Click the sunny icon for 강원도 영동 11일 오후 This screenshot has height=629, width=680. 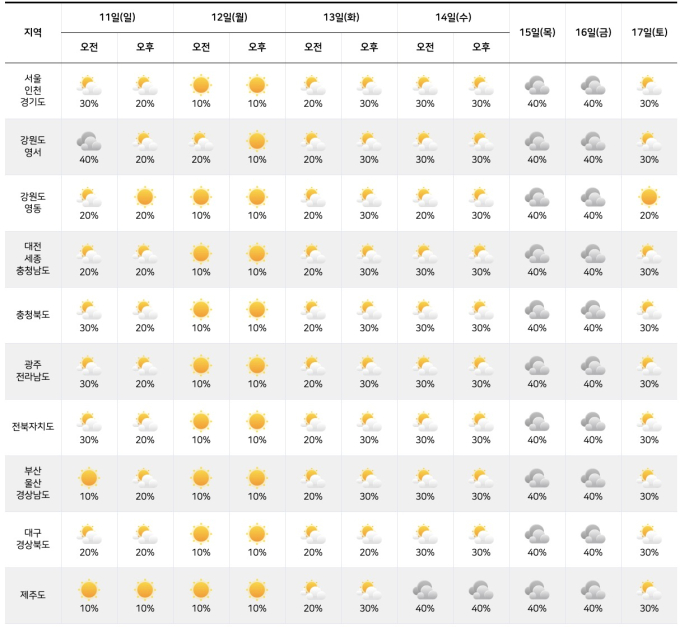pos(145,197)
